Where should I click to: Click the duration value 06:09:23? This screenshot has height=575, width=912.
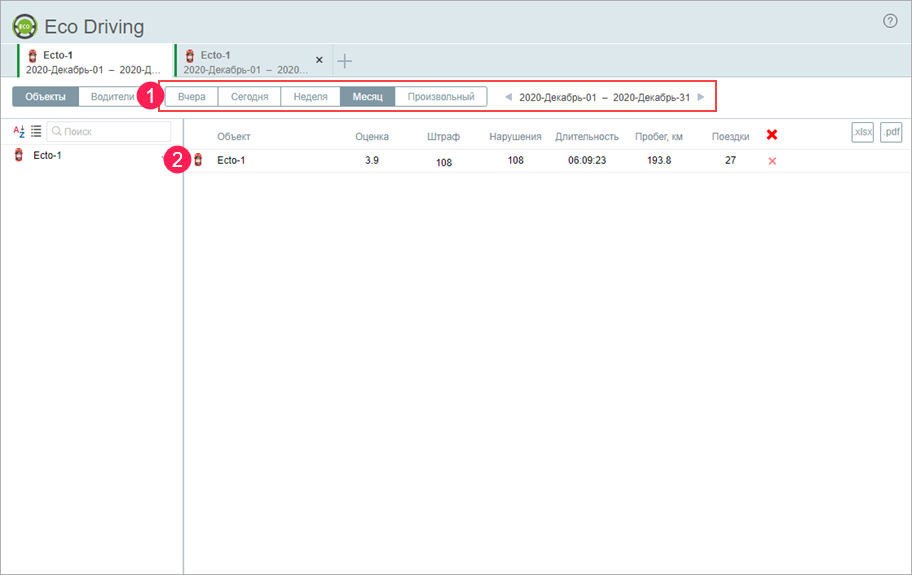[587, 160]
